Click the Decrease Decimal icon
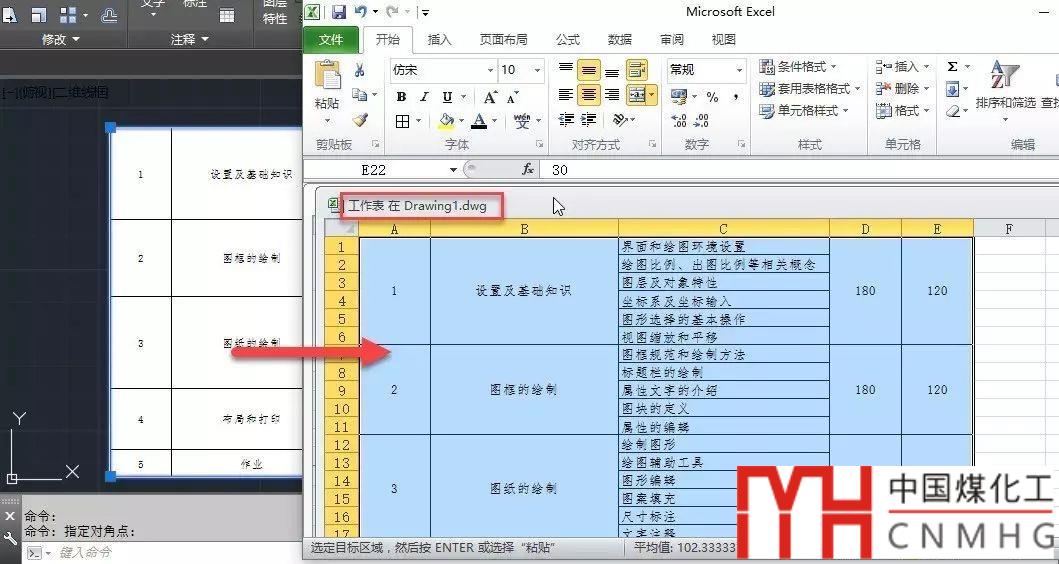Screen dimensions: 1059x564 702,121
